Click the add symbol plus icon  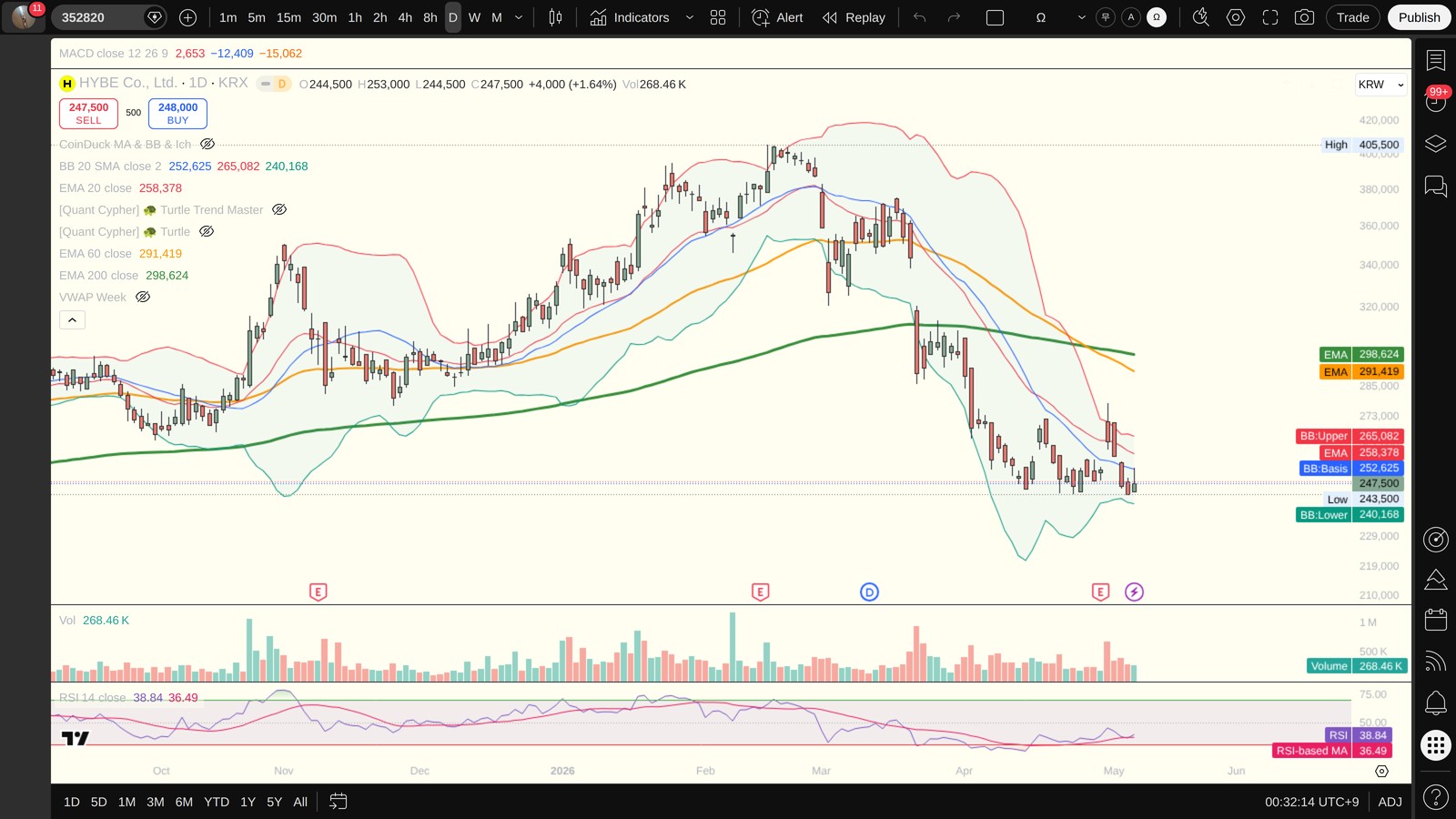187,17
